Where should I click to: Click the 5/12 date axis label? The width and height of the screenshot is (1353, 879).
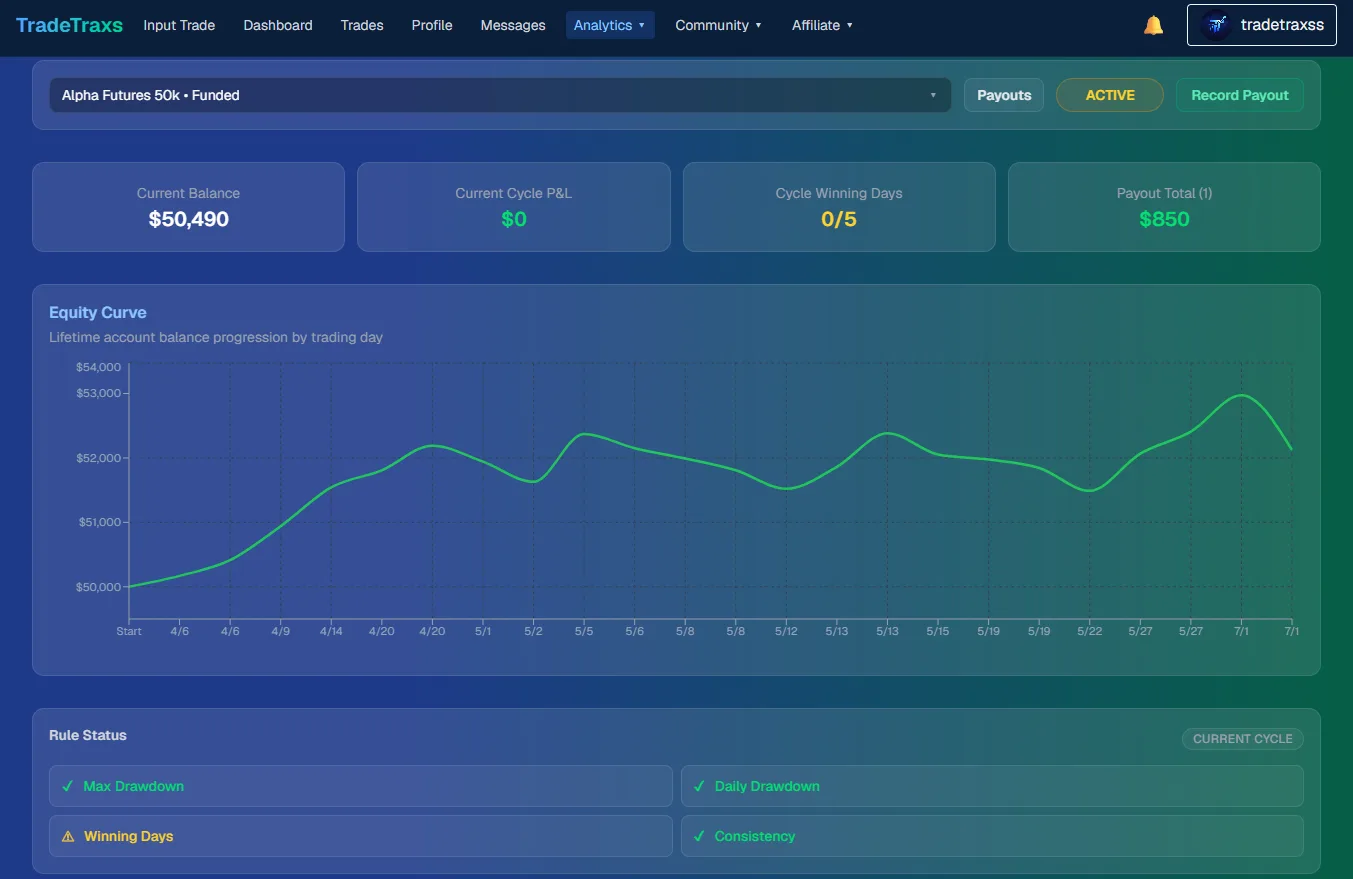[x=786, y=631]
